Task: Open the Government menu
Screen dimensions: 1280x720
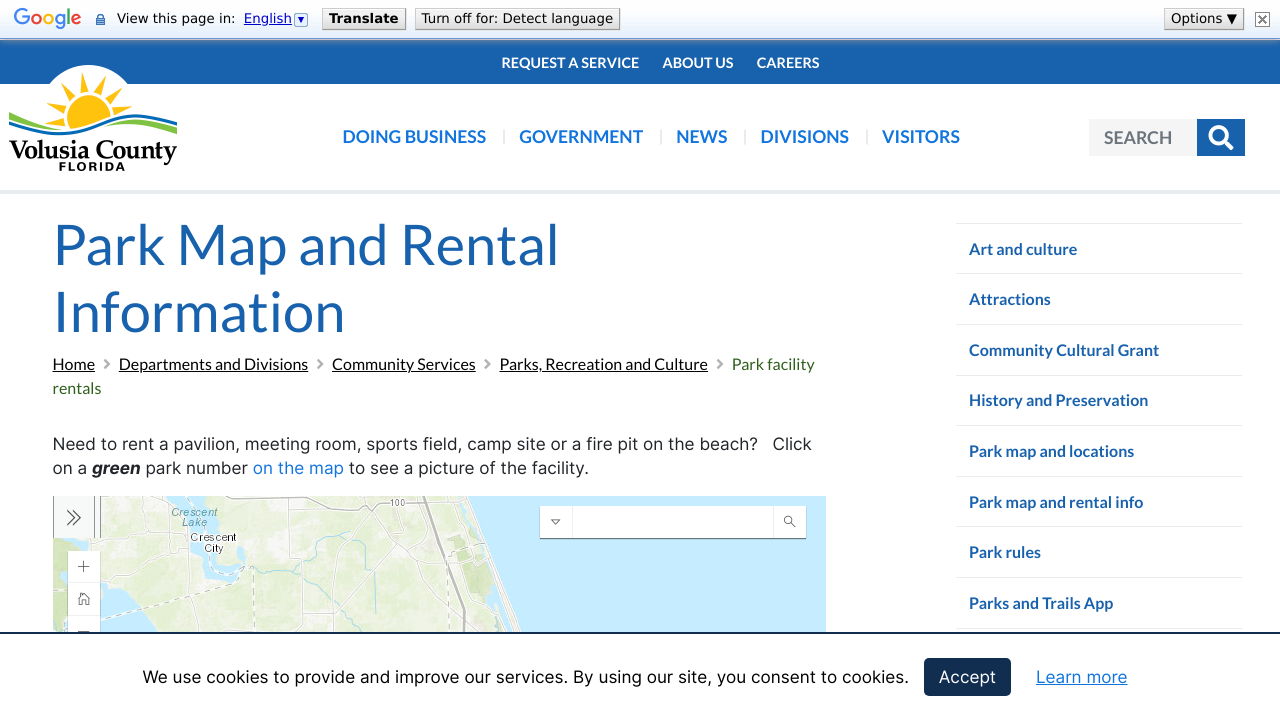Action: coord(581,137)
